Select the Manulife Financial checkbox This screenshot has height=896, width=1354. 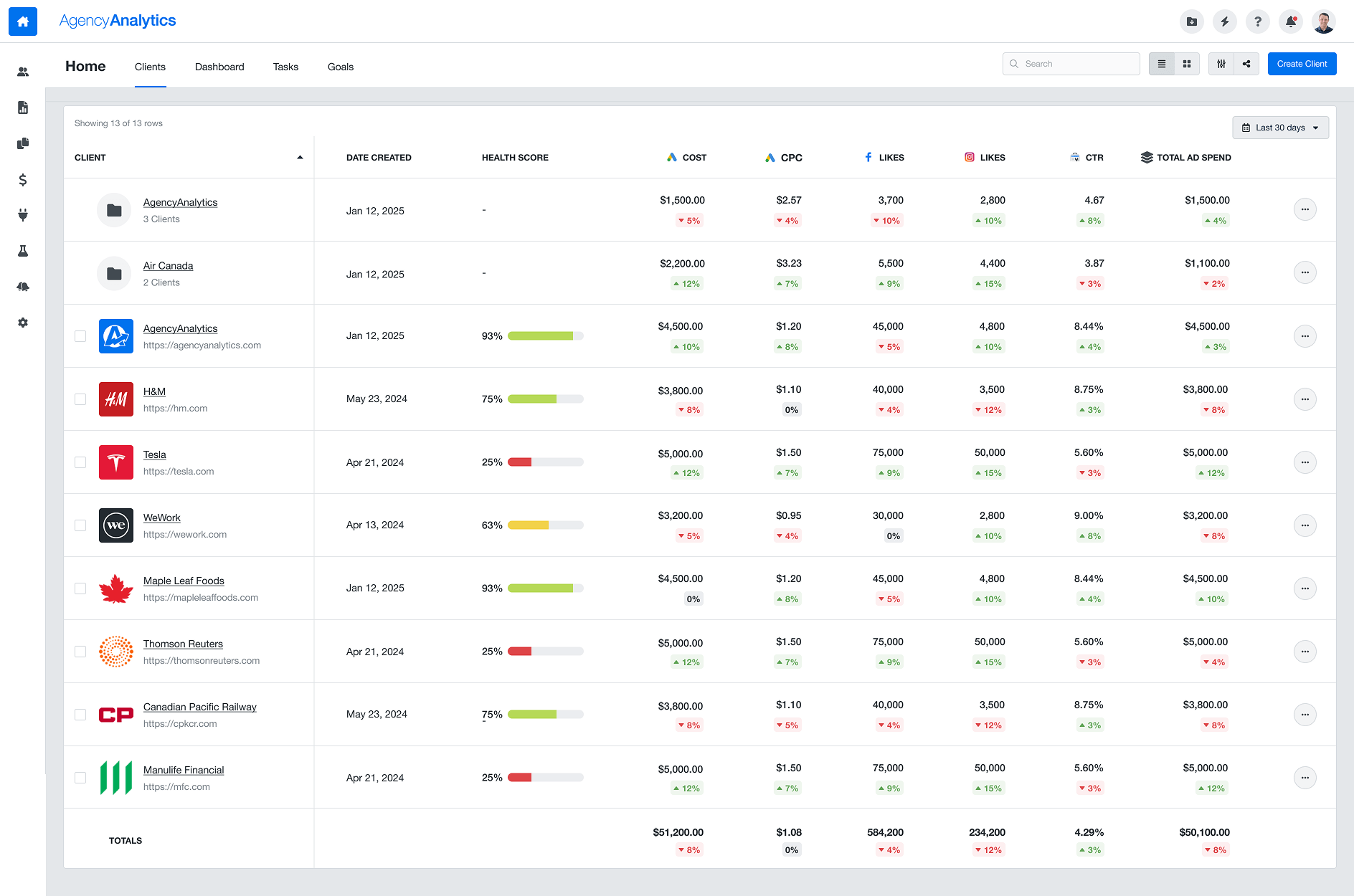click(80, 778)
